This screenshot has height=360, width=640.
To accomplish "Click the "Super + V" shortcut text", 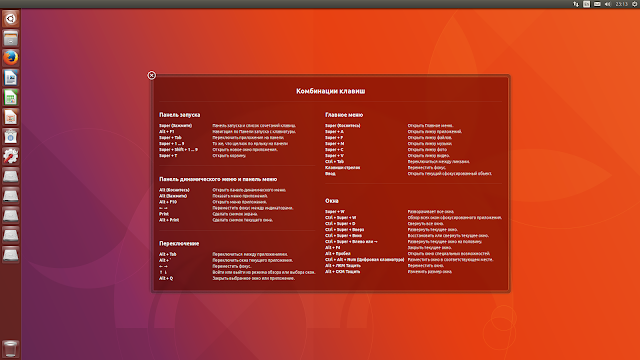I will pos(334,156).
